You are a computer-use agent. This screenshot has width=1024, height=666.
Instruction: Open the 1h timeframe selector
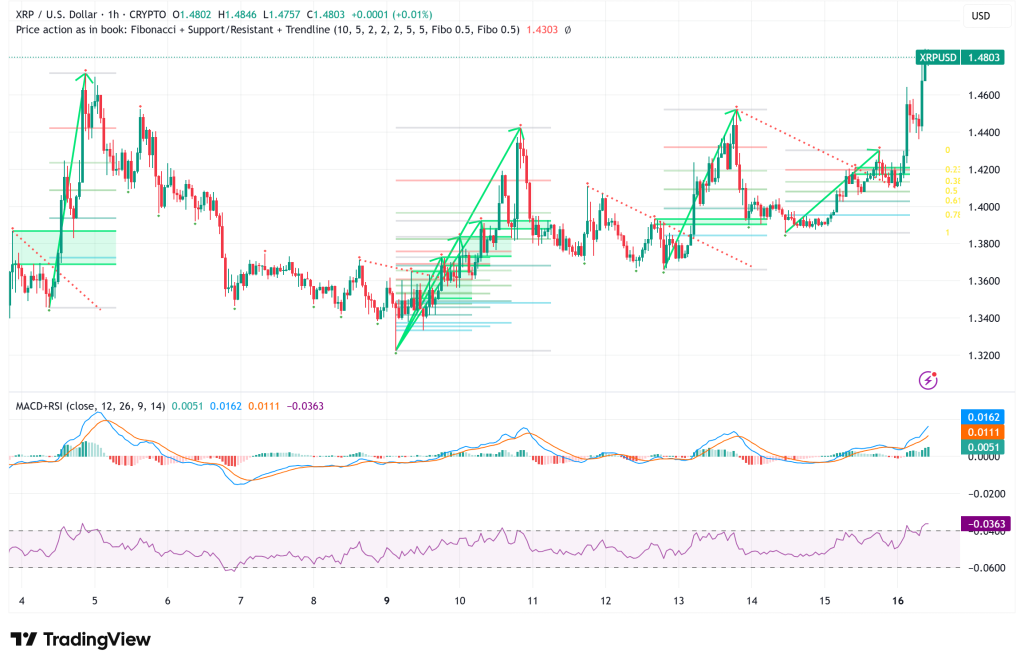(x=114, y=15)
